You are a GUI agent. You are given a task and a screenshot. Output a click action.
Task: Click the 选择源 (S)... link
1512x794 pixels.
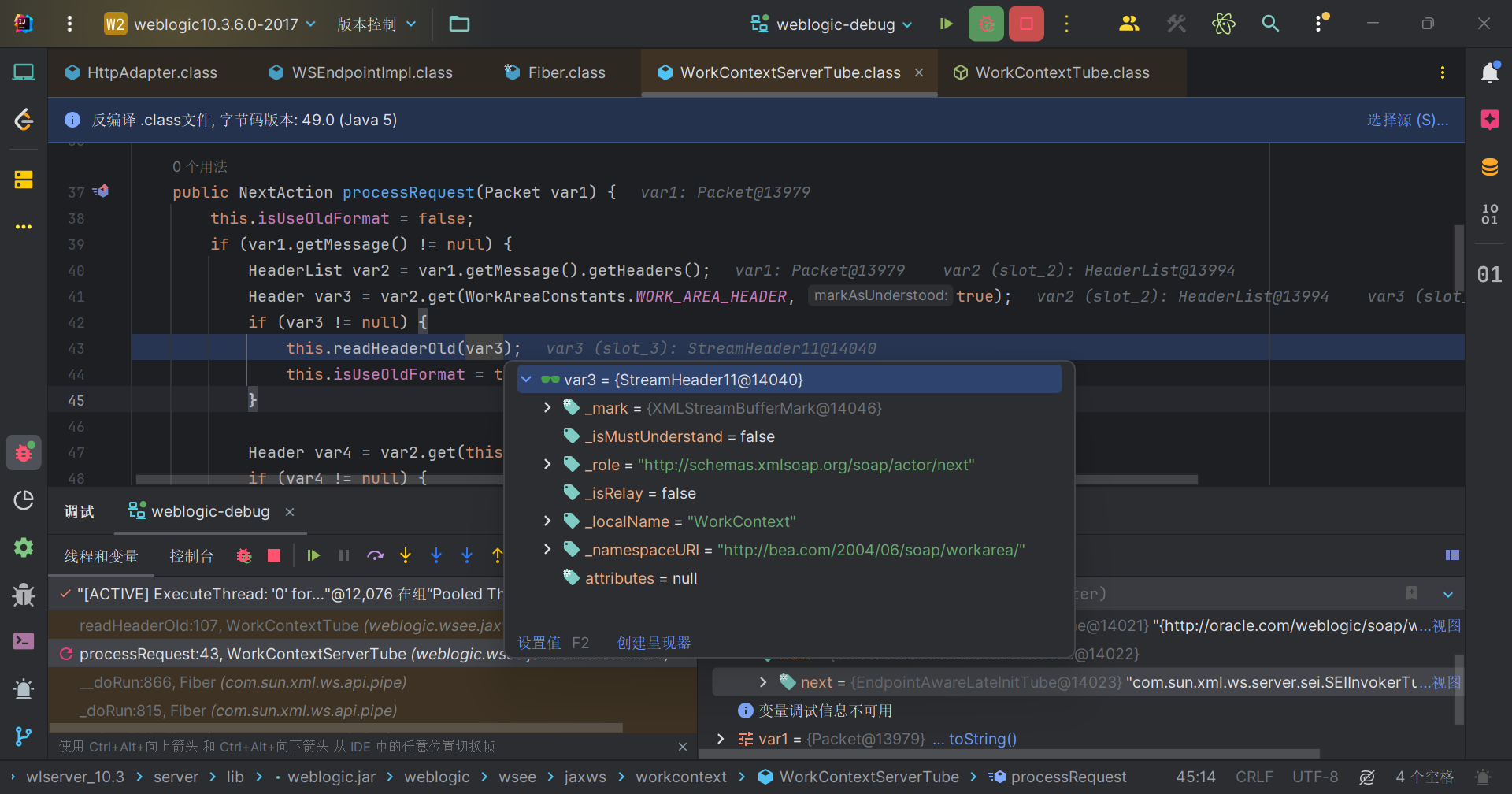pos(1407,120)
